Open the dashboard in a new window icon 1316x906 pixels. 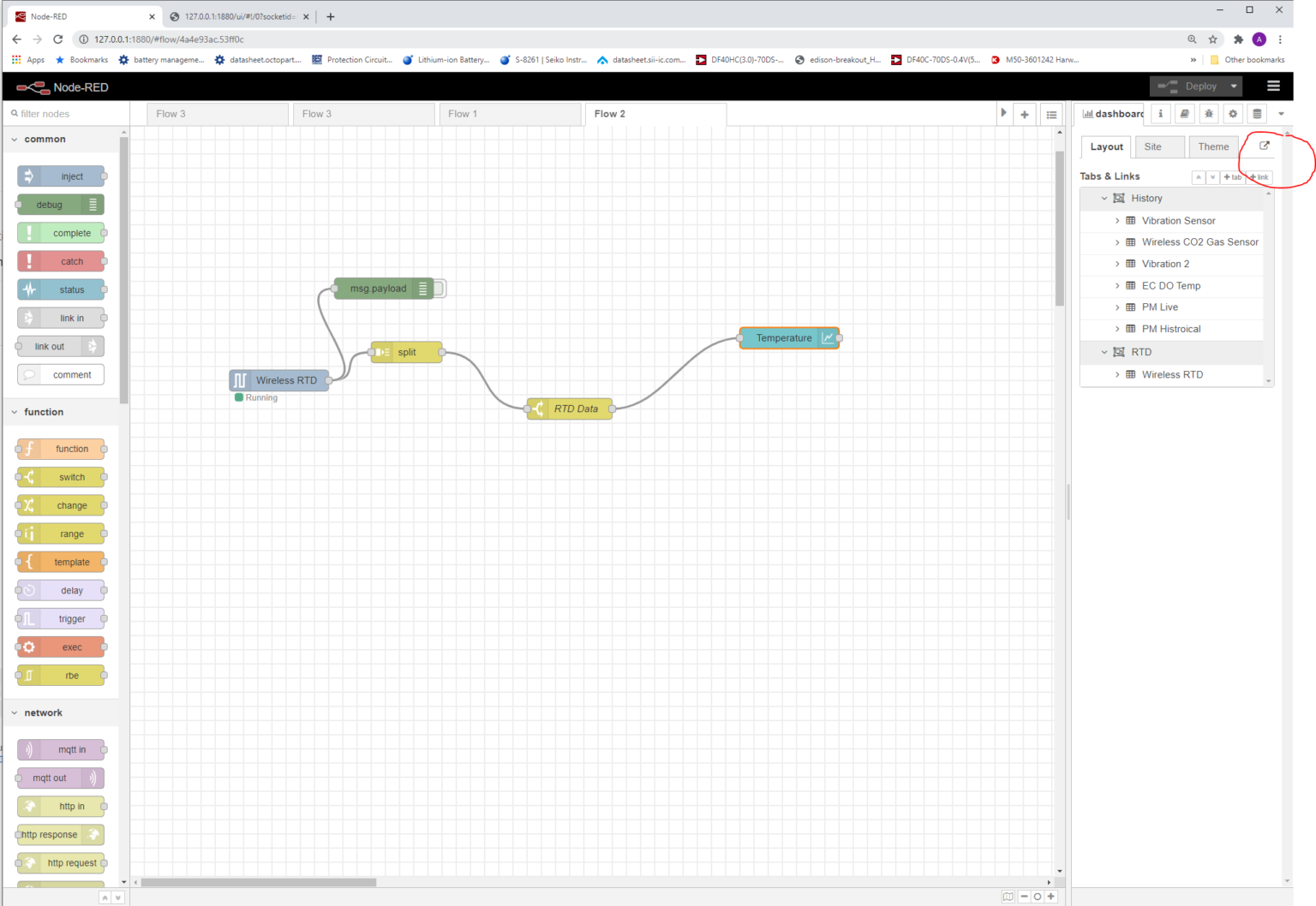(1264, 146)
